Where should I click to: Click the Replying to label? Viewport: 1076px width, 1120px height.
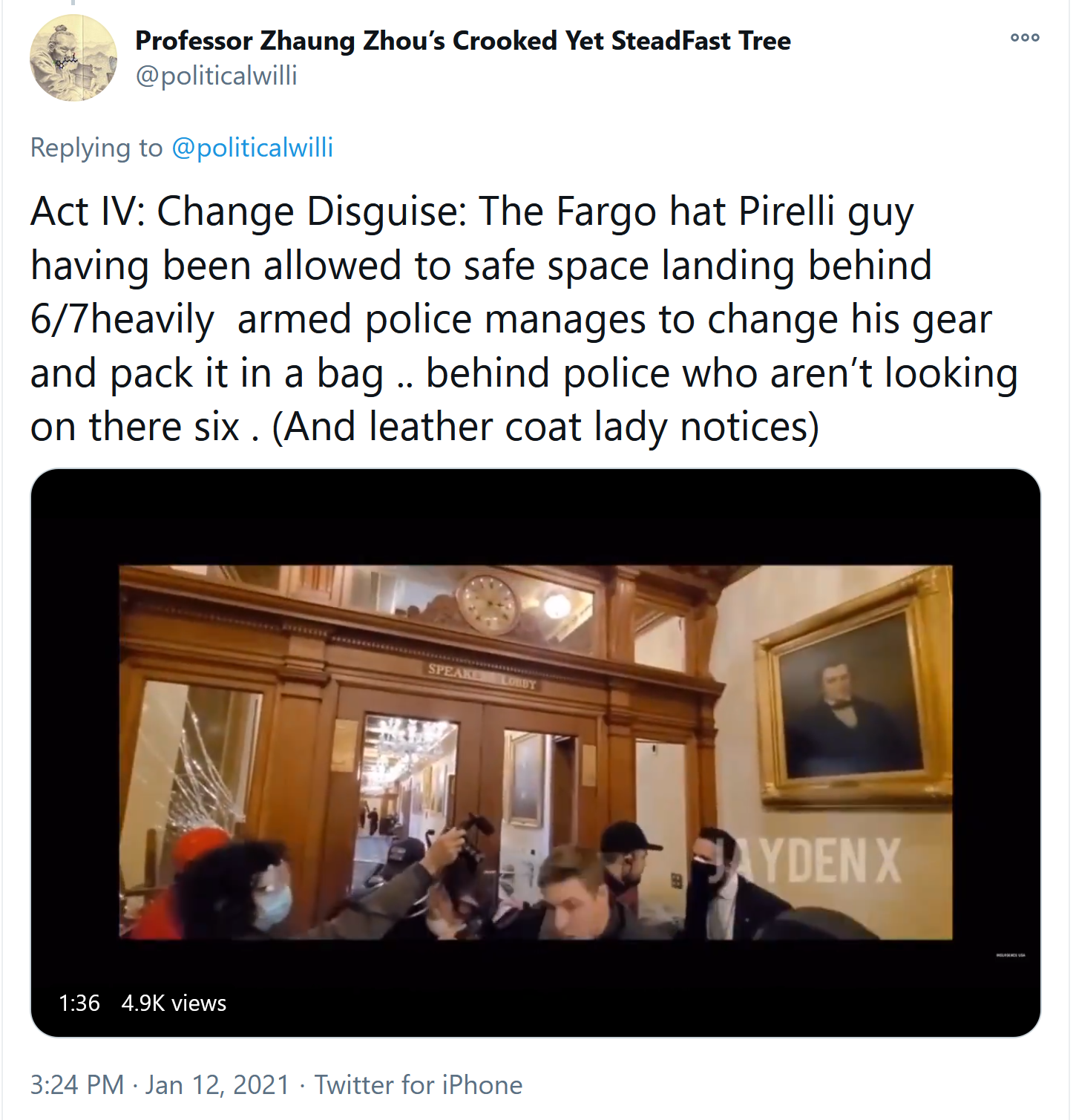tap(96, 148)
